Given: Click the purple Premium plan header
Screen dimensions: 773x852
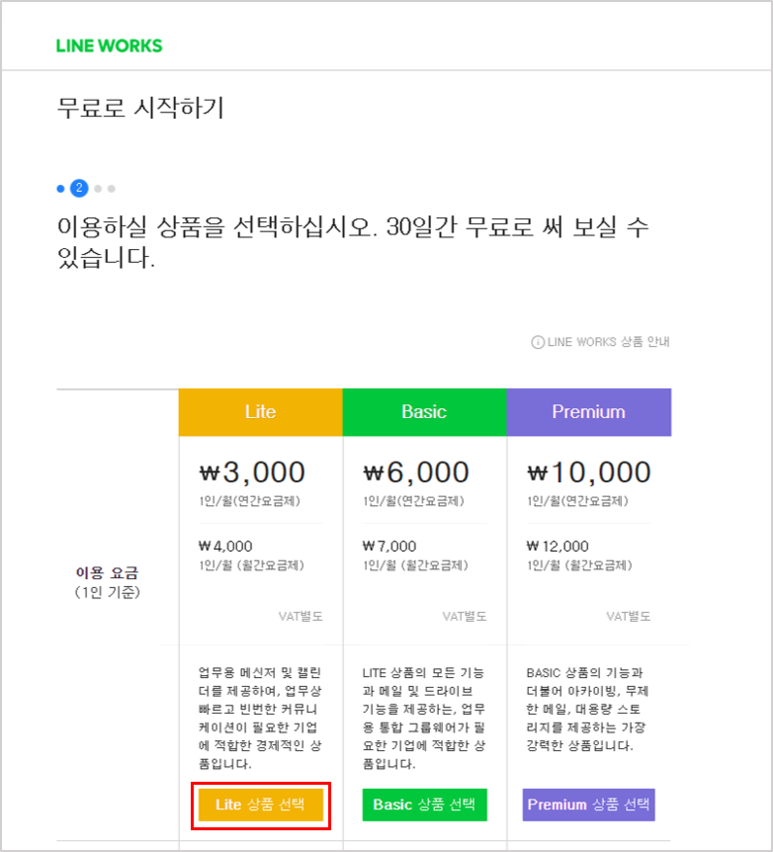Looking at the screenshot, I should (589, 412).
